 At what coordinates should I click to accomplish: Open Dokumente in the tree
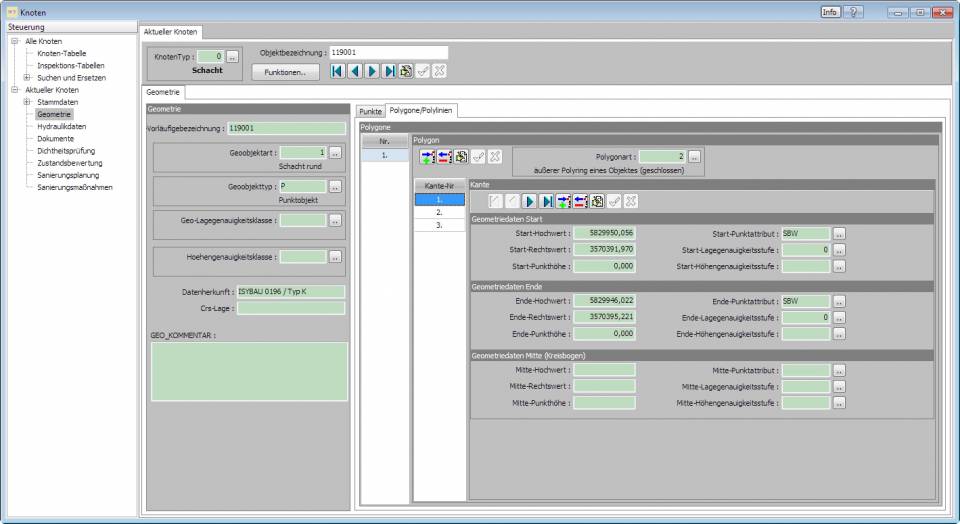pos(55,139)
